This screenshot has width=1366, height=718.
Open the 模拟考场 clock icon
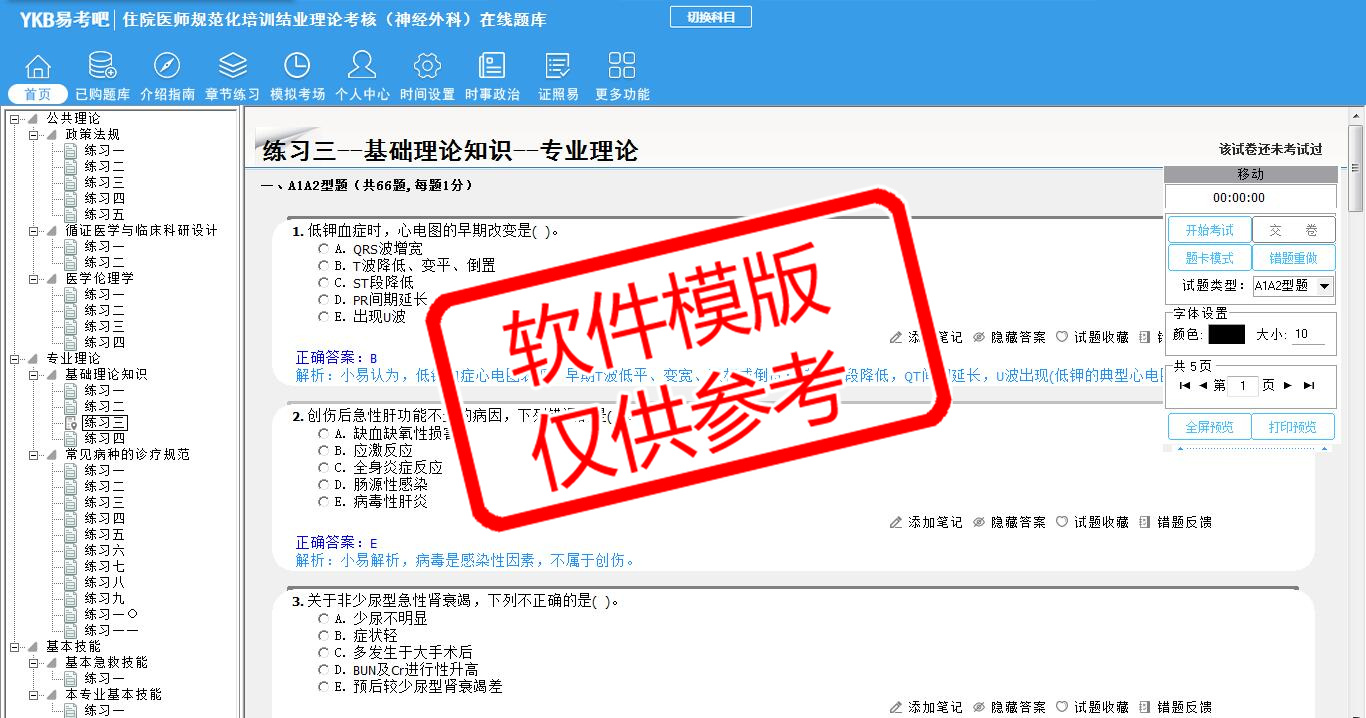297,66
